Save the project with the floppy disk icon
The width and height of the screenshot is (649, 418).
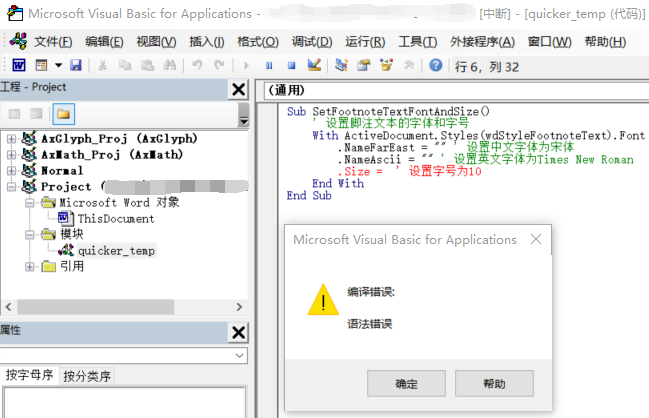click(x=76, y=65)
